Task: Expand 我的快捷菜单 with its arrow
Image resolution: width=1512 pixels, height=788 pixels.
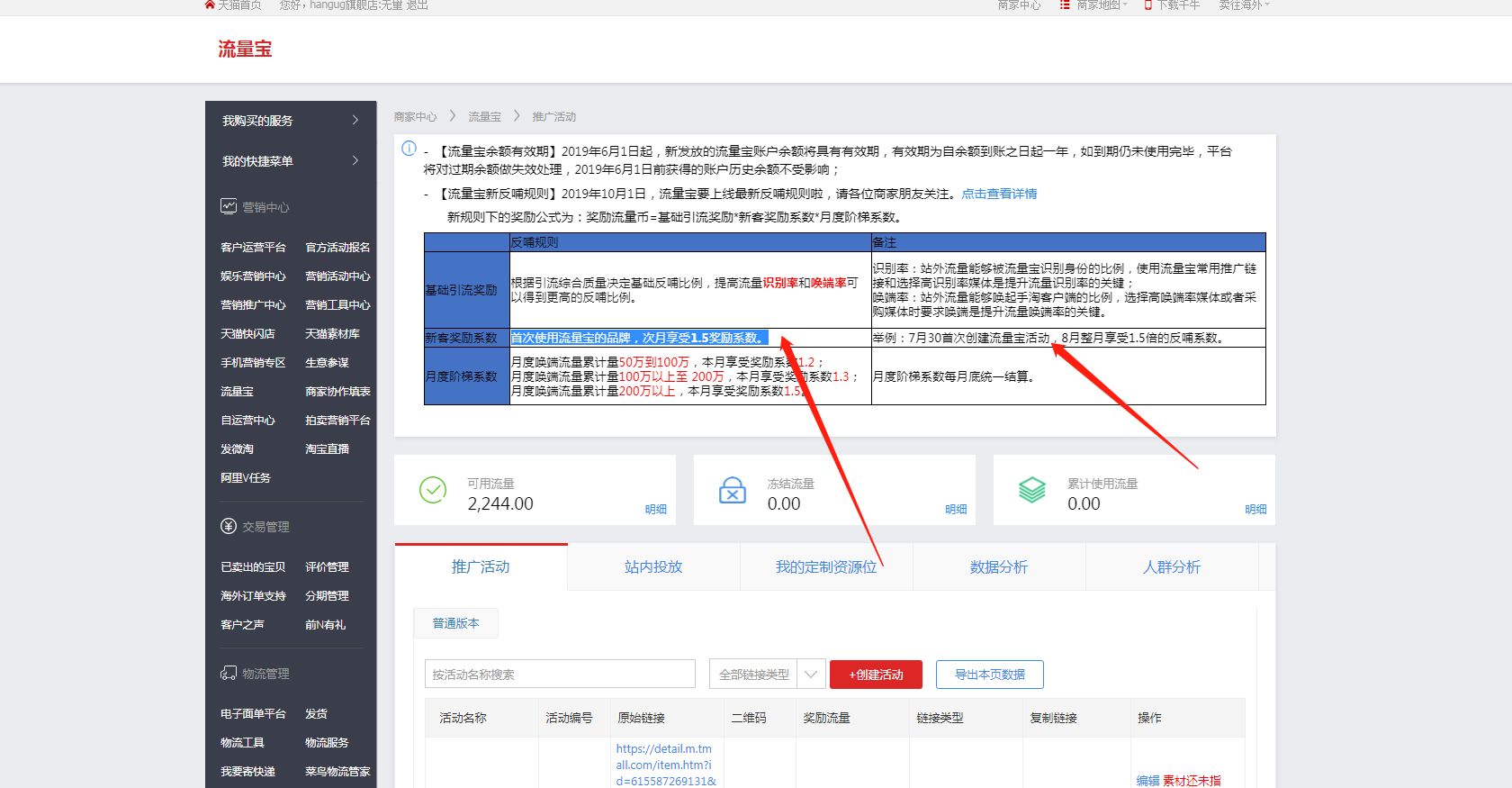Action: click(x=355, y=160)
